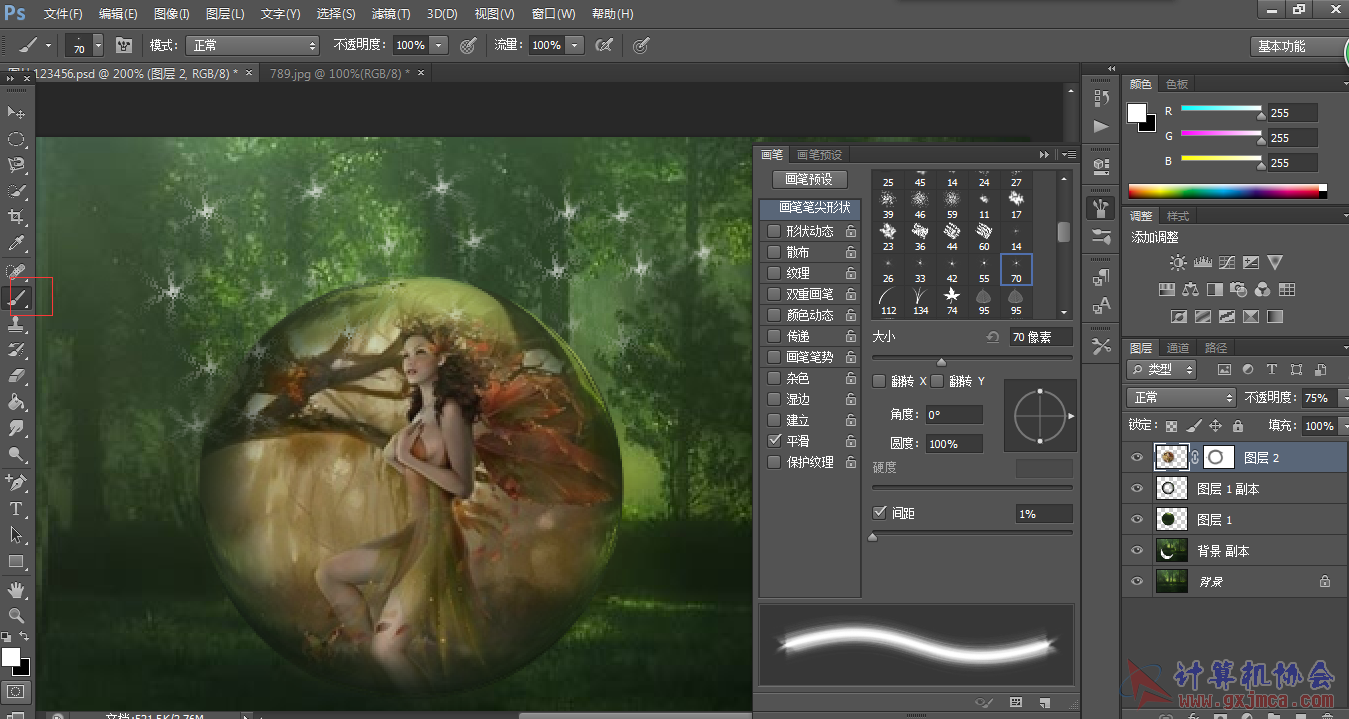Select the Paint Bucket tool
Viewport: 1349px width, 719px height.
[17, 403]
